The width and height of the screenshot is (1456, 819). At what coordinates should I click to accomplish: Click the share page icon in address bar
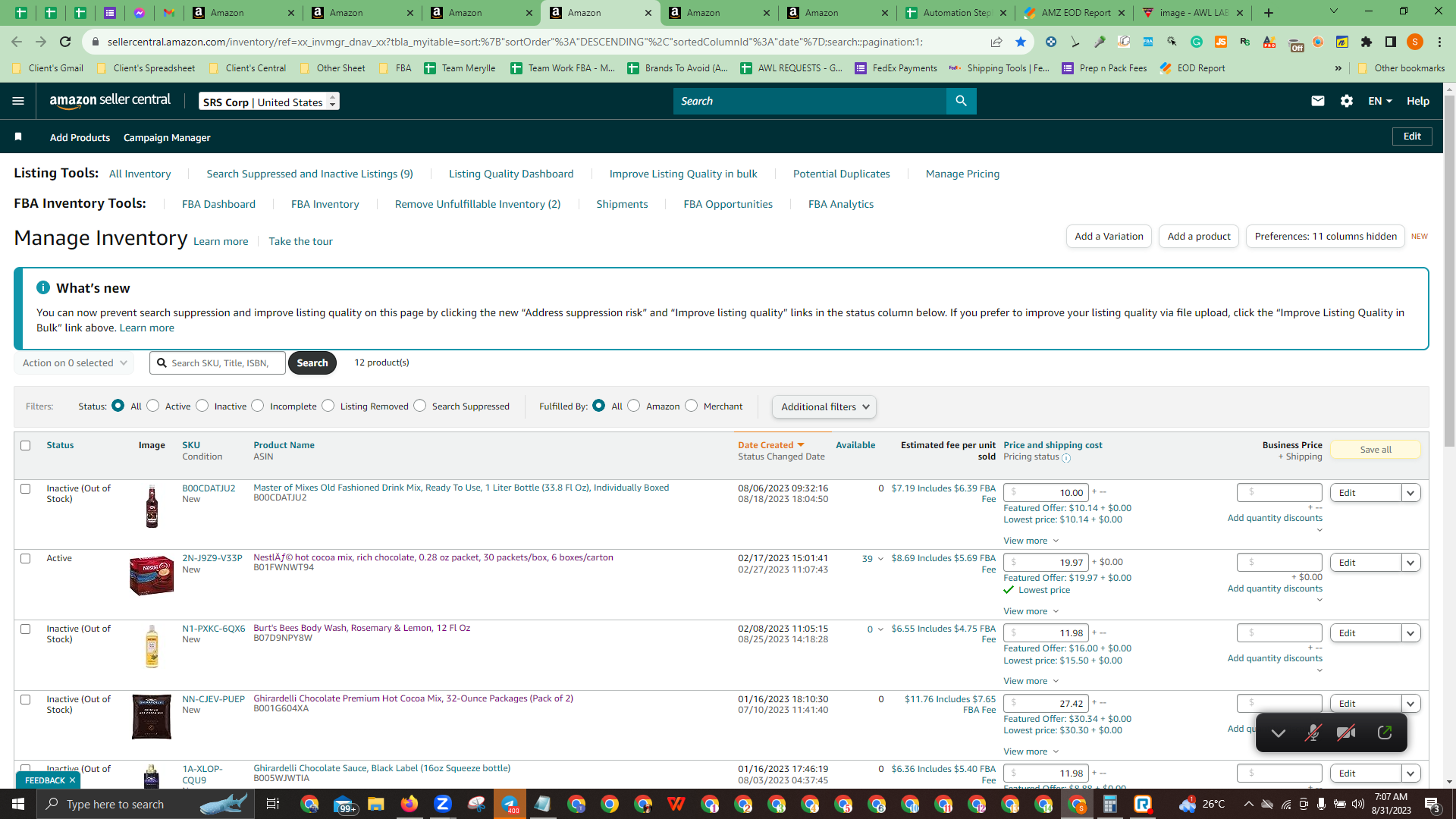pyautogui.click(x=996, y=42)
